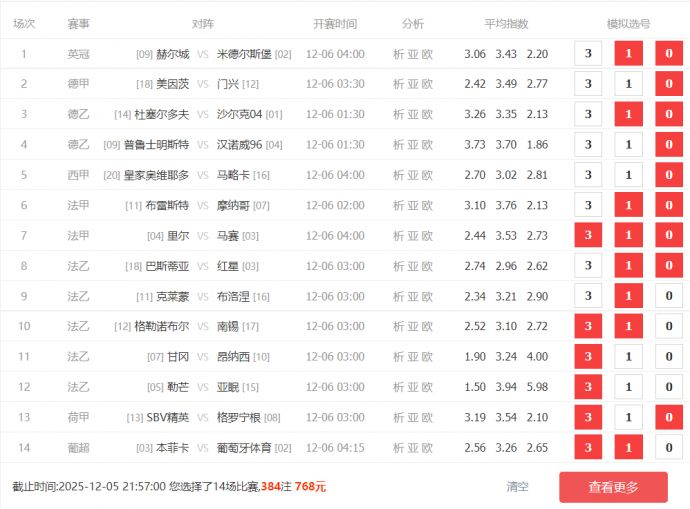Deselect the 1 (draw) pick for 杜塞尔多夫 match

point(628,115)
